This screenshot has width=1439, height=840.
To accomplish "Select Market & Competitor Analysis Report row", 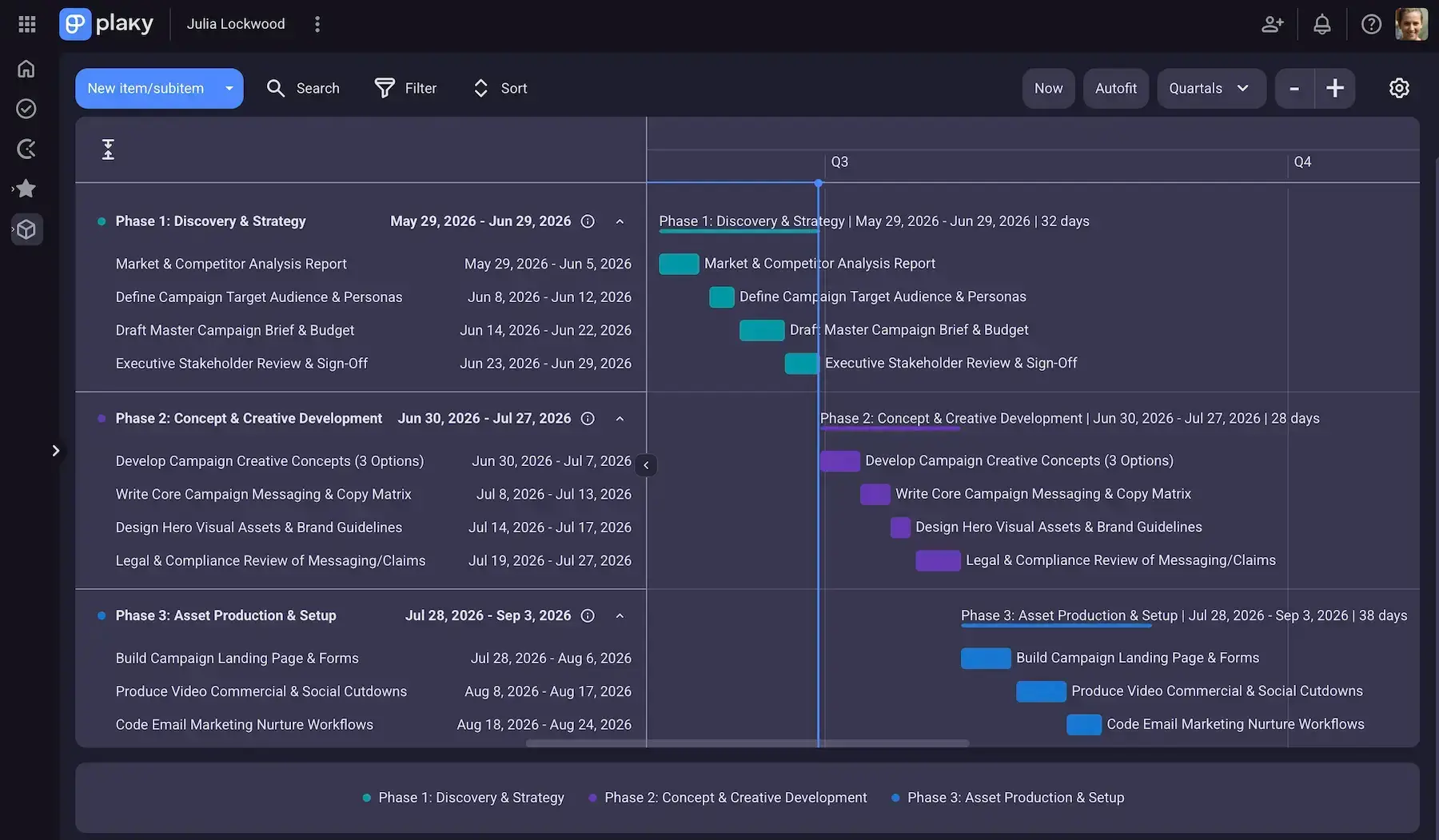I will coord(361,264).
